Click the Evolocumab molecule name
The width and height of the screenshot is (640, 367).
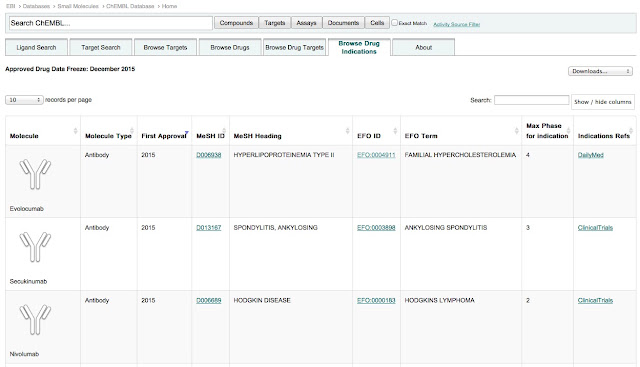pyautogui.click(x=27, y=209)
